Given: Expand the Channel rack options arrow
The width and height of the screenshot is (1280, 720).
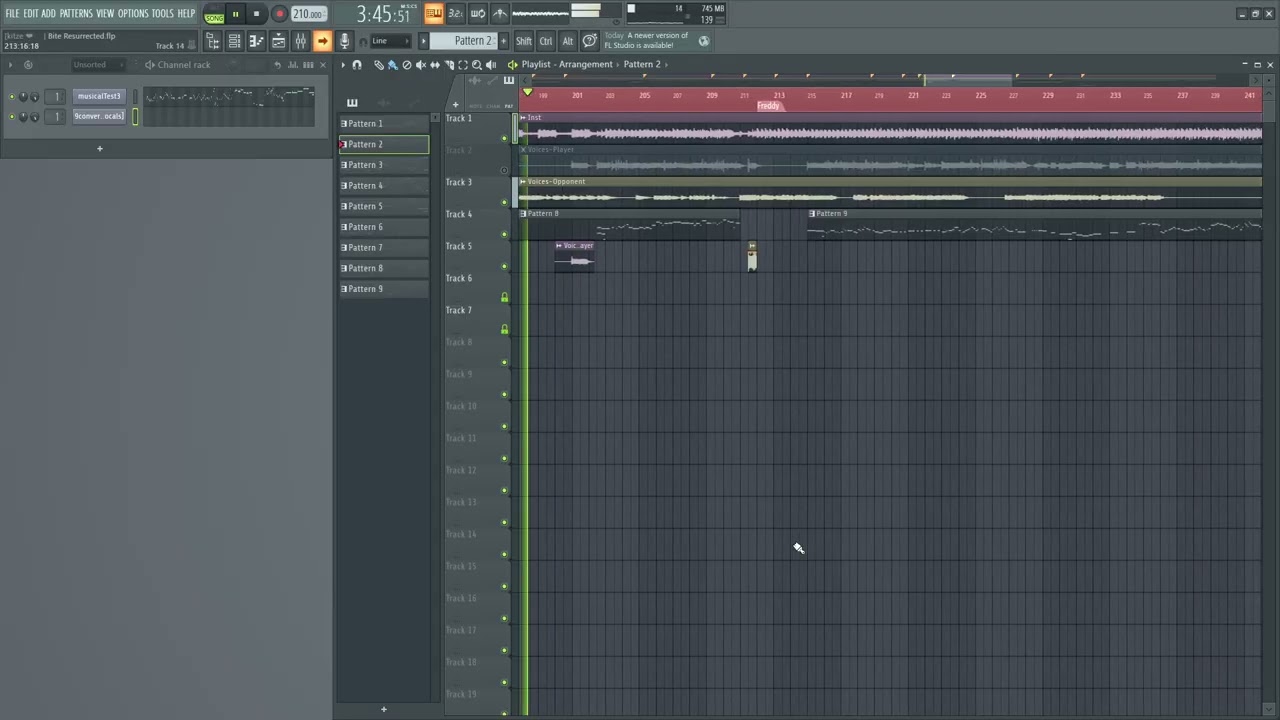Looking at the screenshot, I should [x=10, y=65].
